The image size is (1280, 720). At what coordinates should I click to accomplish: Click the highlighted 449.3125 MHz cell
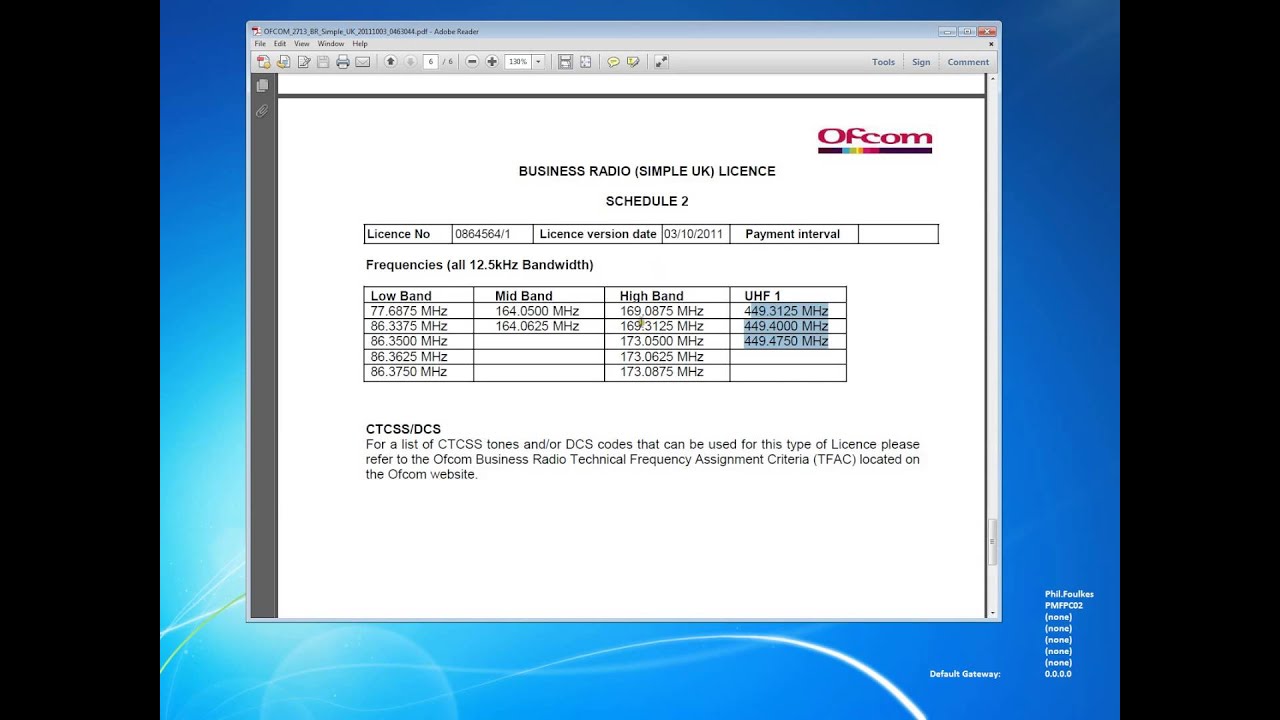[786, 311]
